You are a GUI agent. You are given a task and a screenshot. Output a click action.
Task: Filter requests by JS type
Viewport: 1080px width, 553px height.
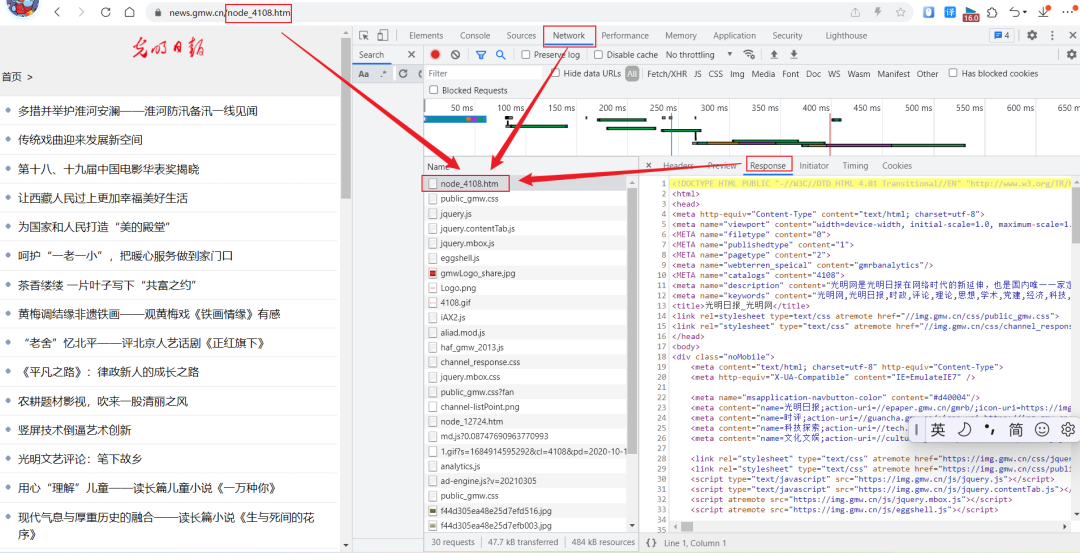(x=698, y=74)
